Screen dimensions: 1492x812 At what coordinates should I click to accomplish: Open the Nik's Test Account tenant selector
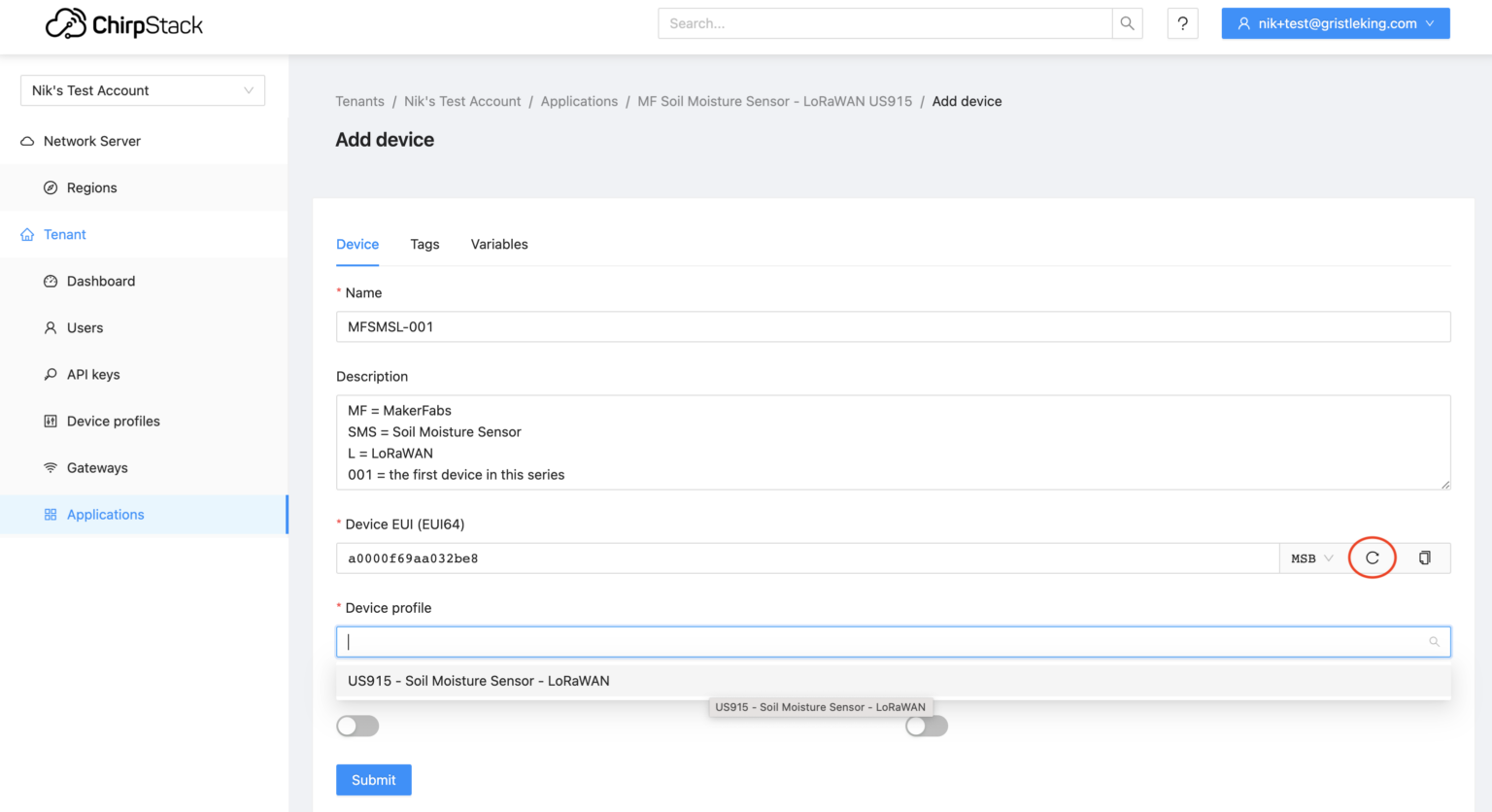(142, 90)
